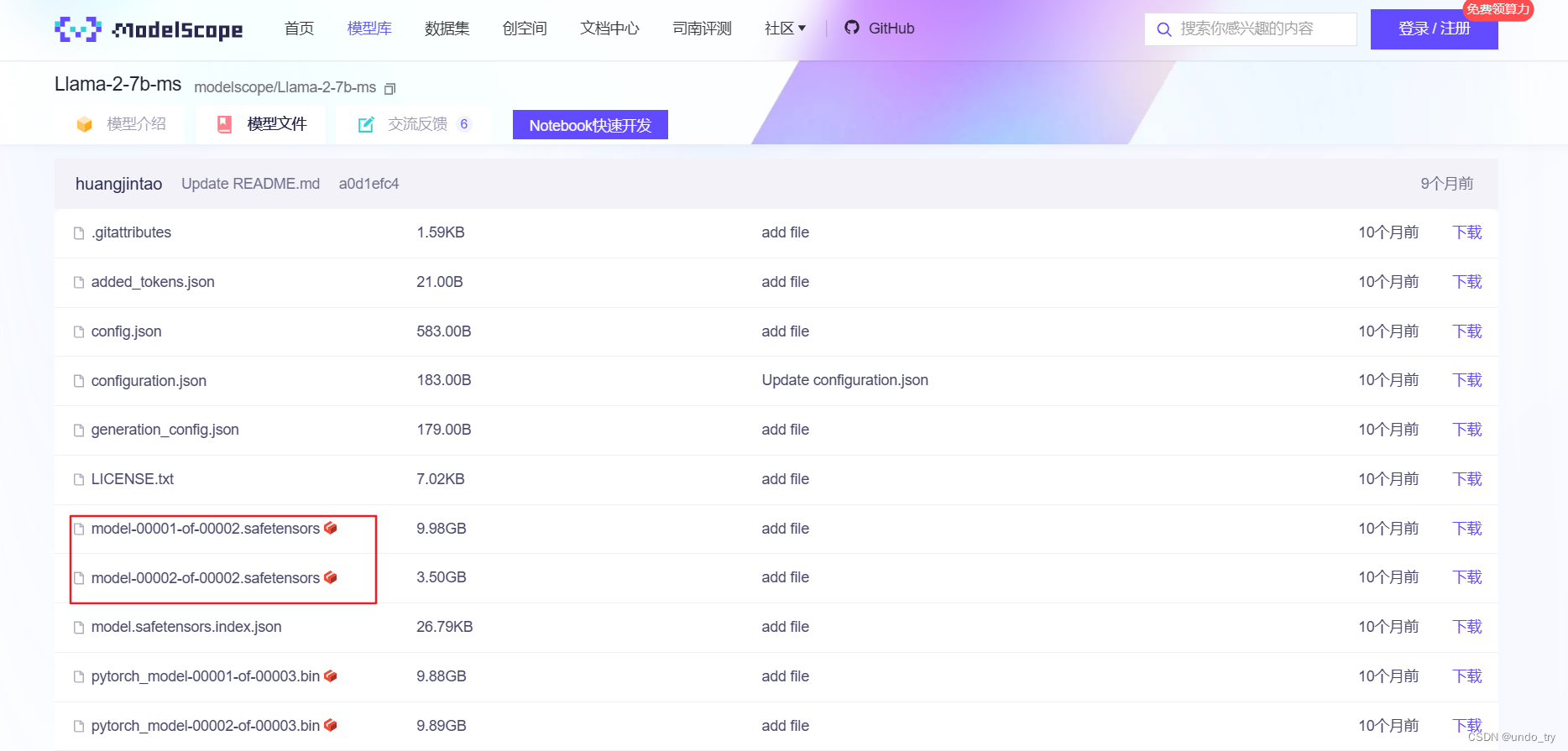1568x751 pixels.
Task: Switch to the 交流反馈 tab
Action: 415,124
